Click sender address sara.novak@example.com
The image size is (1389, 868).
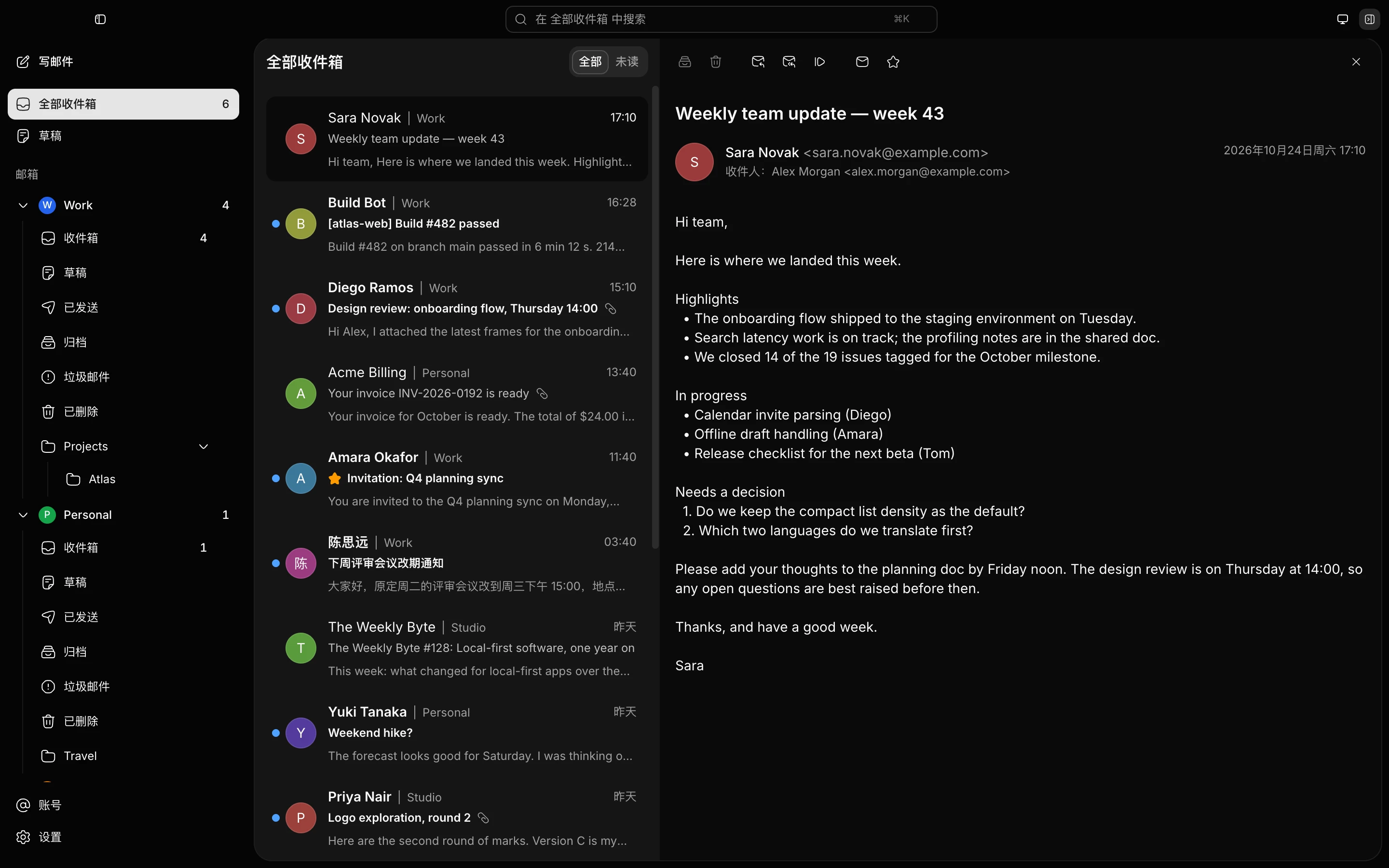tap(896, 153)
